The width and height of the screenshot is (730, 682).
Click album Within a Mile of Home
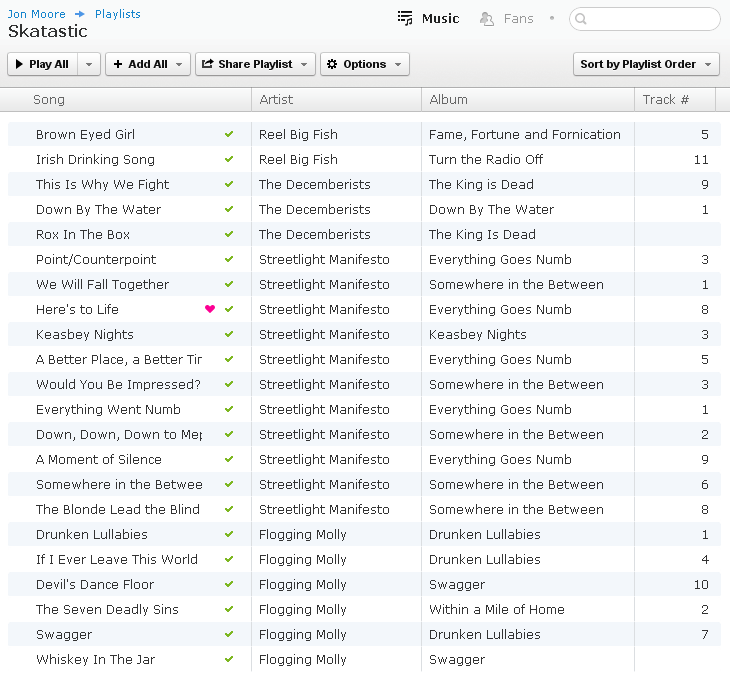pyautogui.click(x=496, y=609)
